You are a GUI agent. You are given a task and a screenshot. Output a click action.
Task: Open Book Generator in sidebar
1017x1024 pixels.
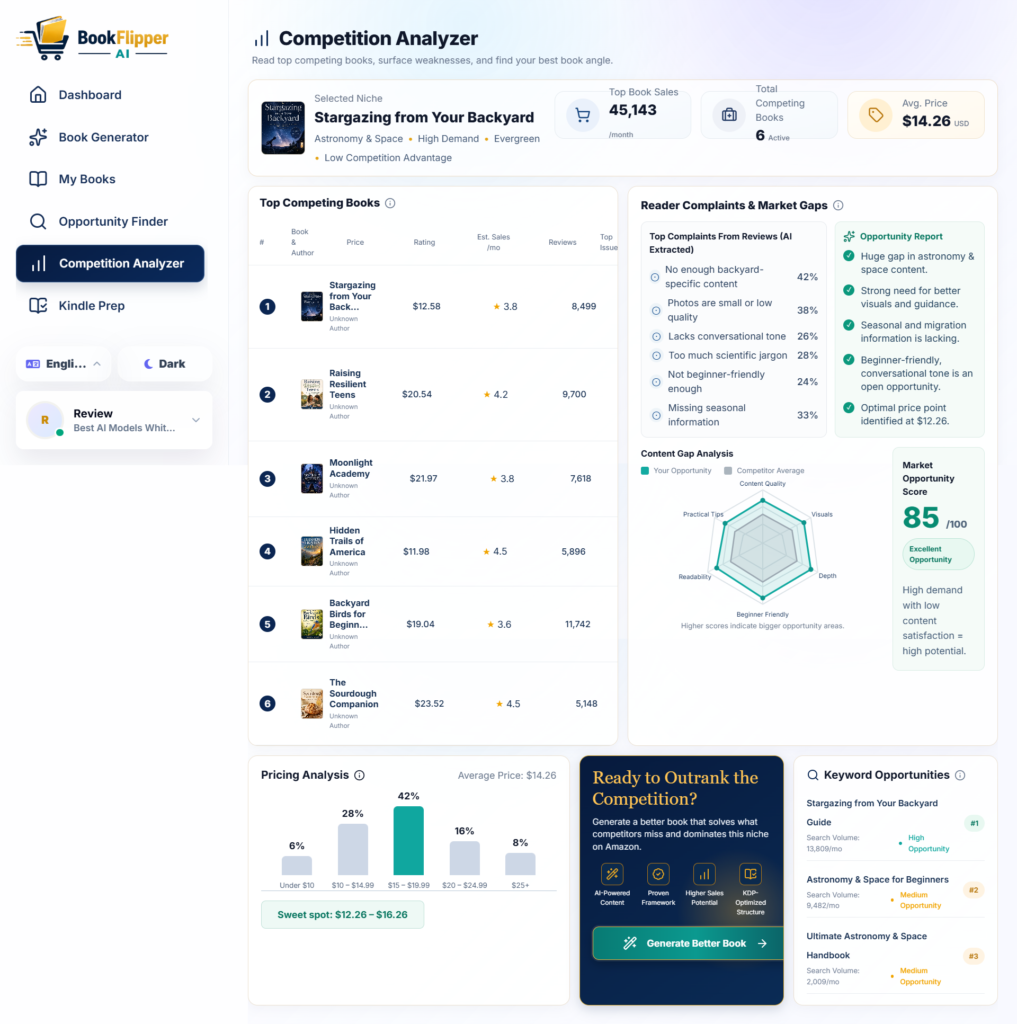(x=110, y=137)
